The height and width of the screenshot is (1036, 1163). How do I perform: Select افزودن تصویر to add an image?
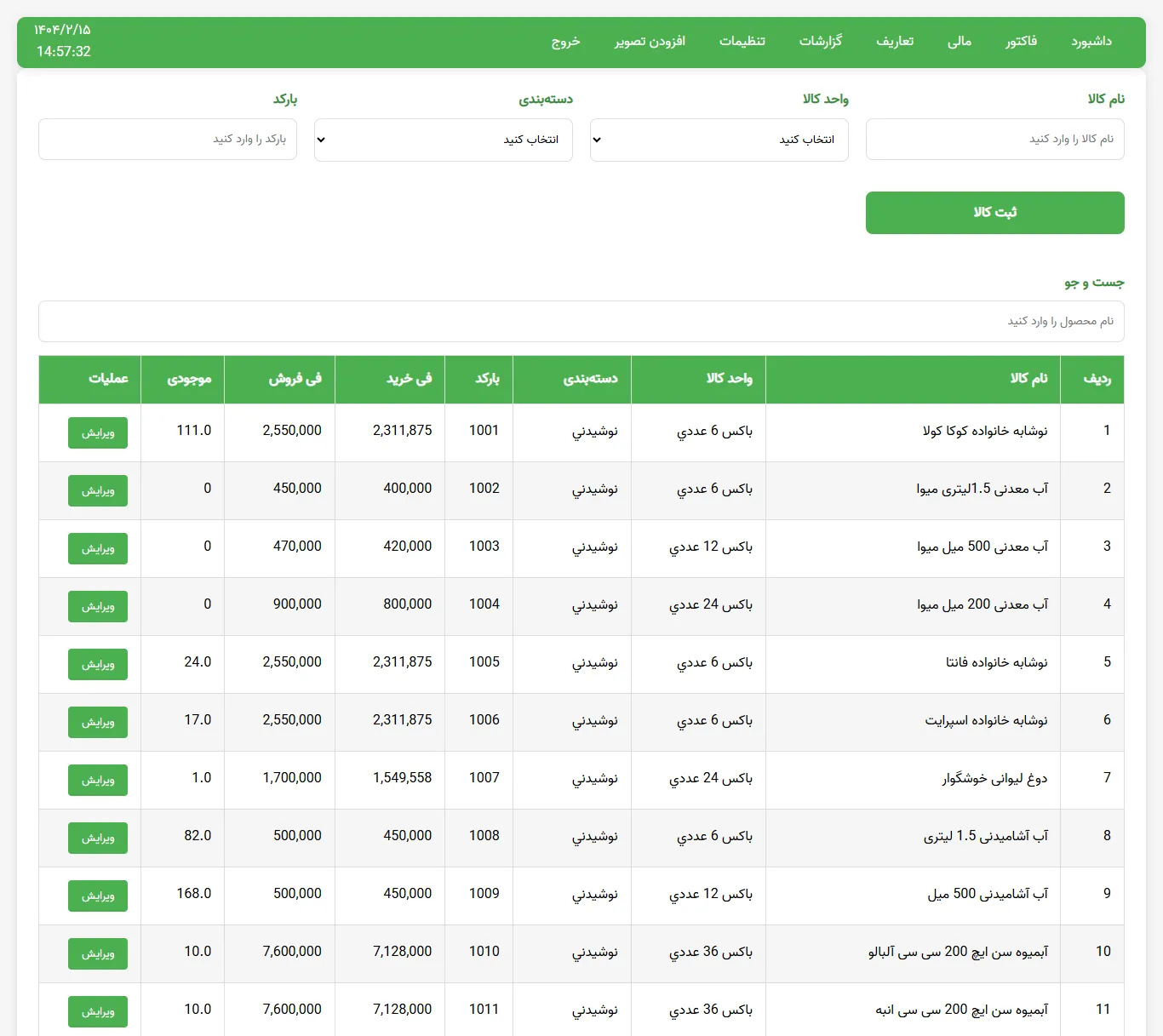[650, 42]
